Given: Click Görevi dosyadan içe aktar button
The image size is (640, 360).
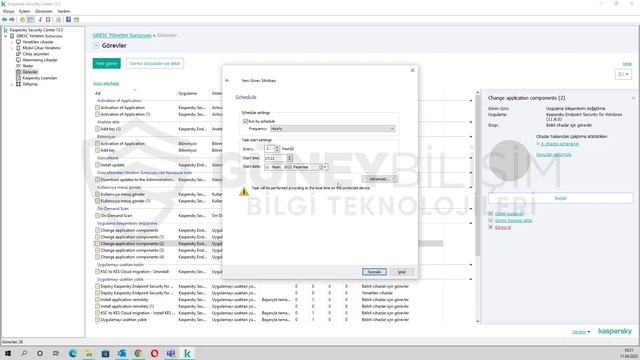Looking at the screenshot, I should tap(155, 64).
